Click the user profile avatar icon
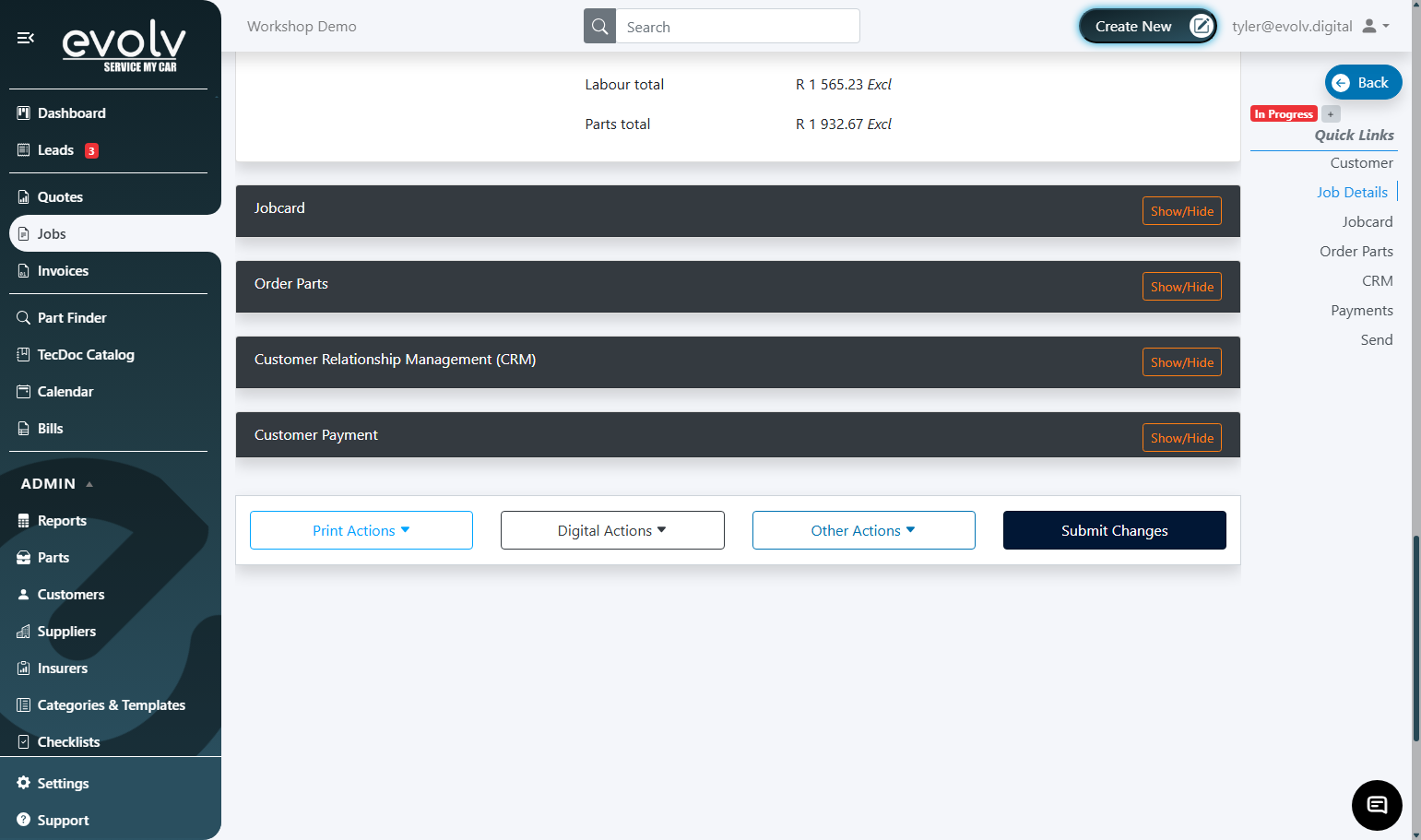 (x=1369, y=27)
